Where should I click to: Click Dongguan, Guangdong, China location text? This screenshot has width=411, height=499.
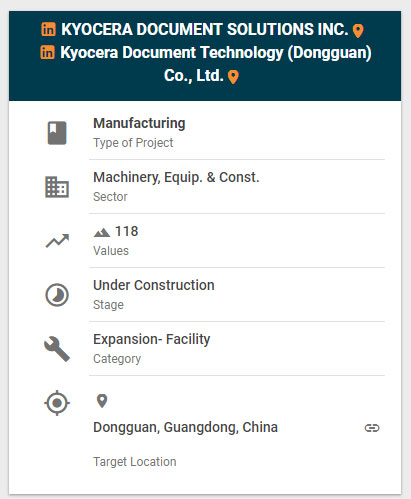click(185, 427)
